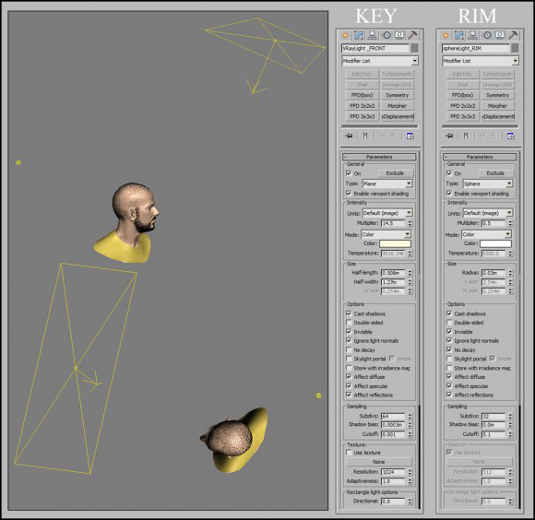This screenshot has width=535, height=520.
Task: Click the Exclude button in RIM panel
Action: [495, 173]
